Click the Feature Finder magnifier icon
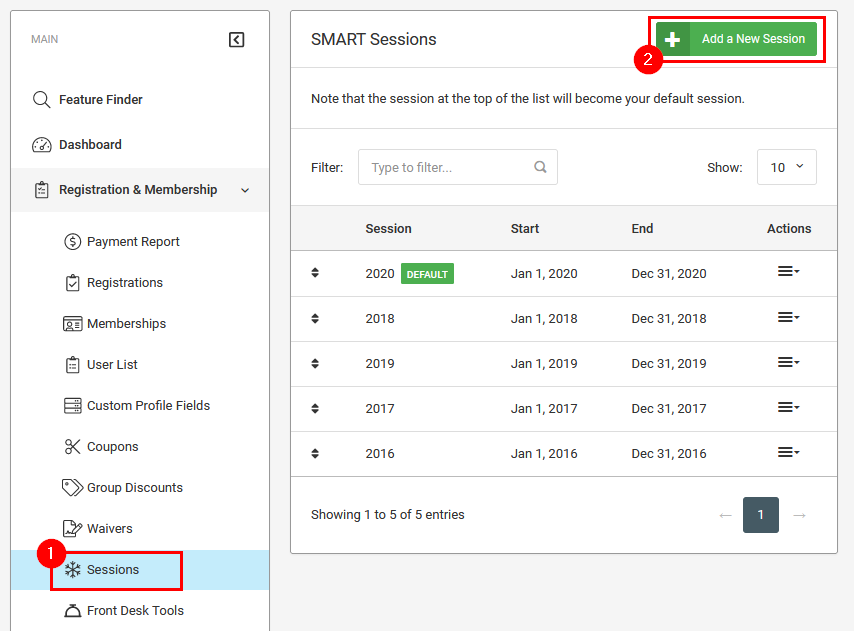 tap(41, 99)
